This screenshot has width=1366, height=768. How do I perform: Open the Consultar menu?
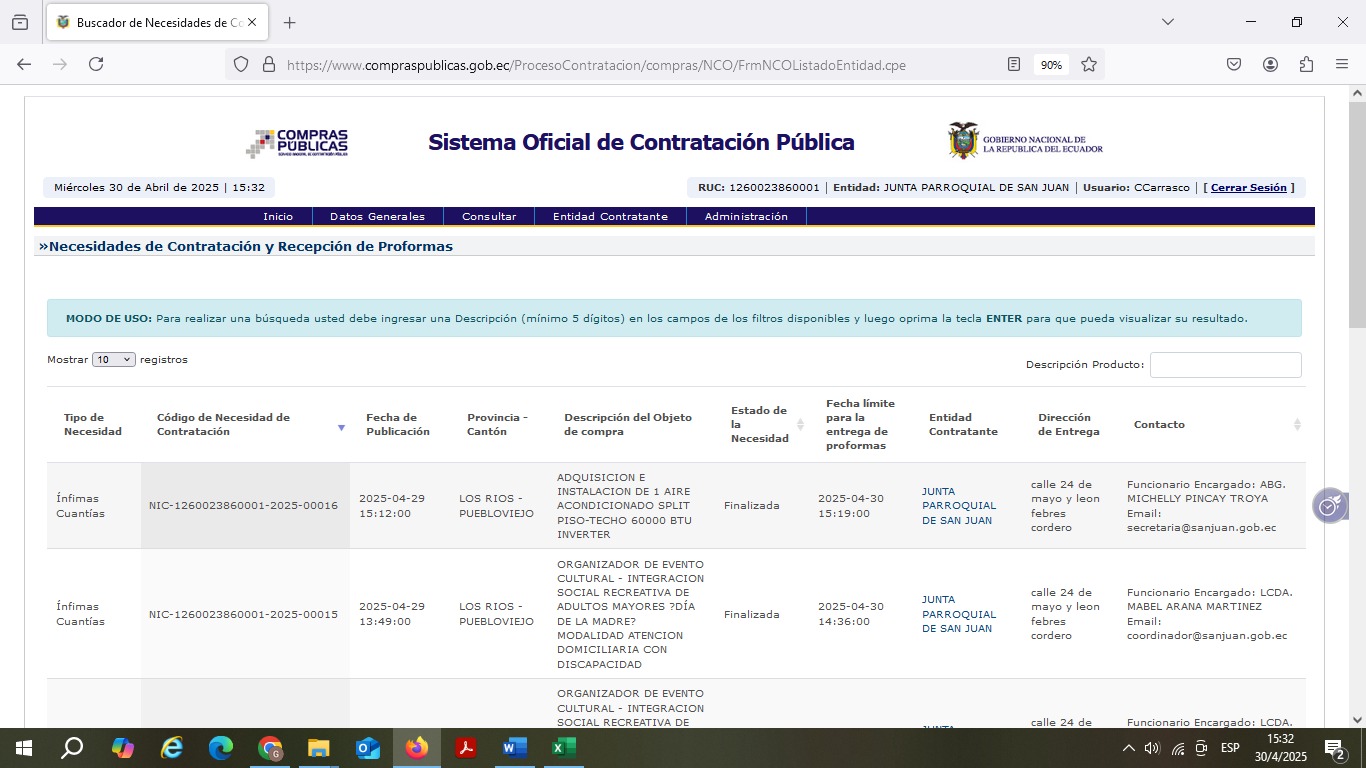[489, 216]
